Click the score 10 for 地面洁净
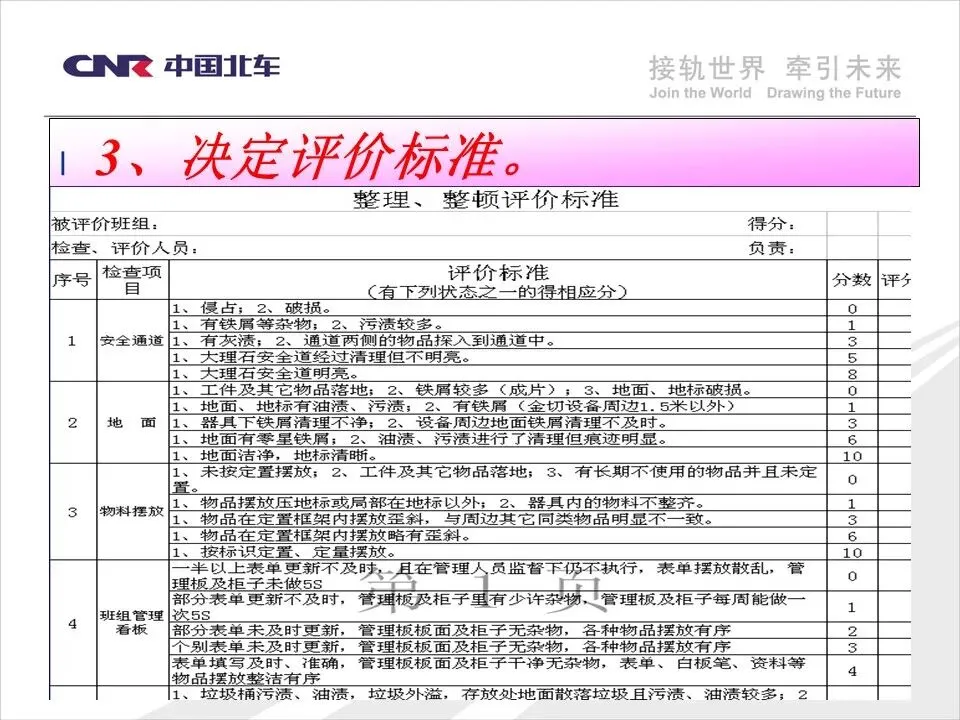Image resolution: width=960 pixels, height=720 pixels. pyautogui.click(x=852, y=456)
